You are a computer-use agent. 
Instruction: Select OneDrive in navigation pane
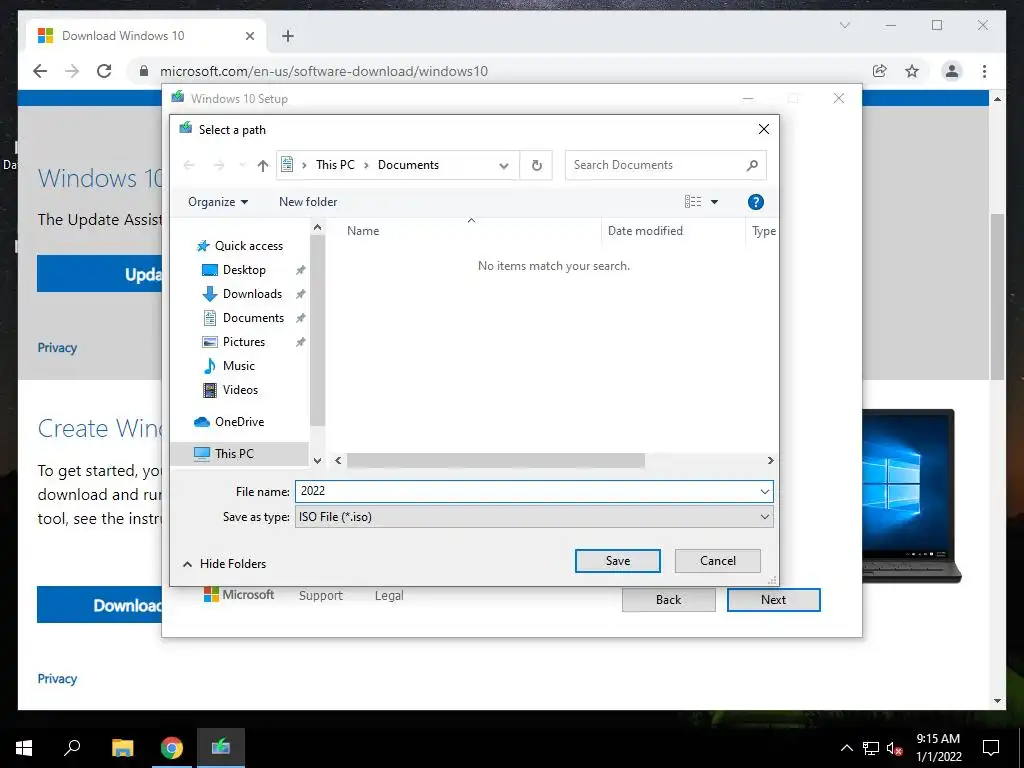239,422
